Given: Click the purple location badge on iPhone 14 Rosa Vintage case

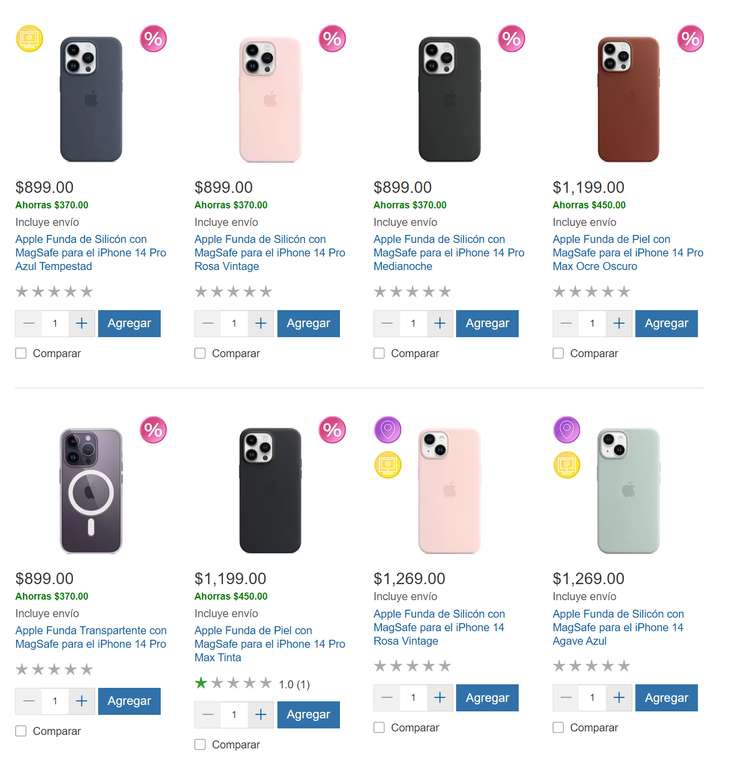Looking at the screenshot, I should [x=388, y=430].
